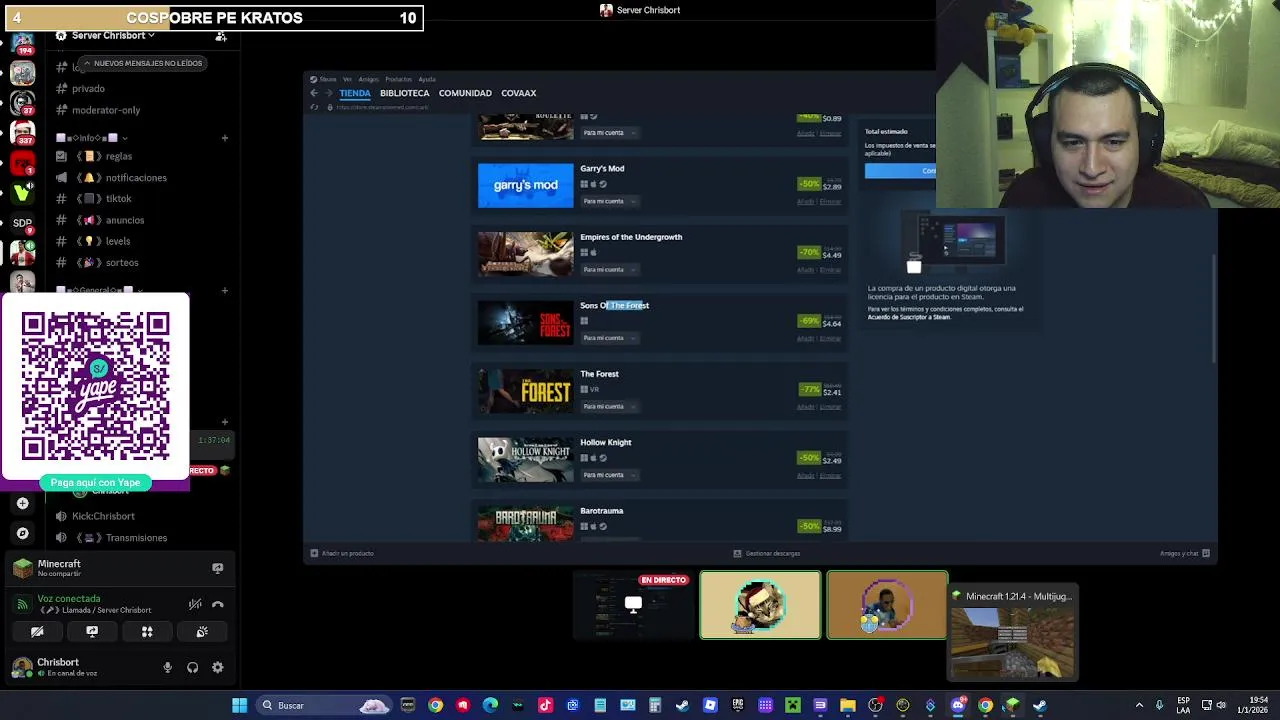Open the Ayuda menu in Steam

[x=427, y=79]
